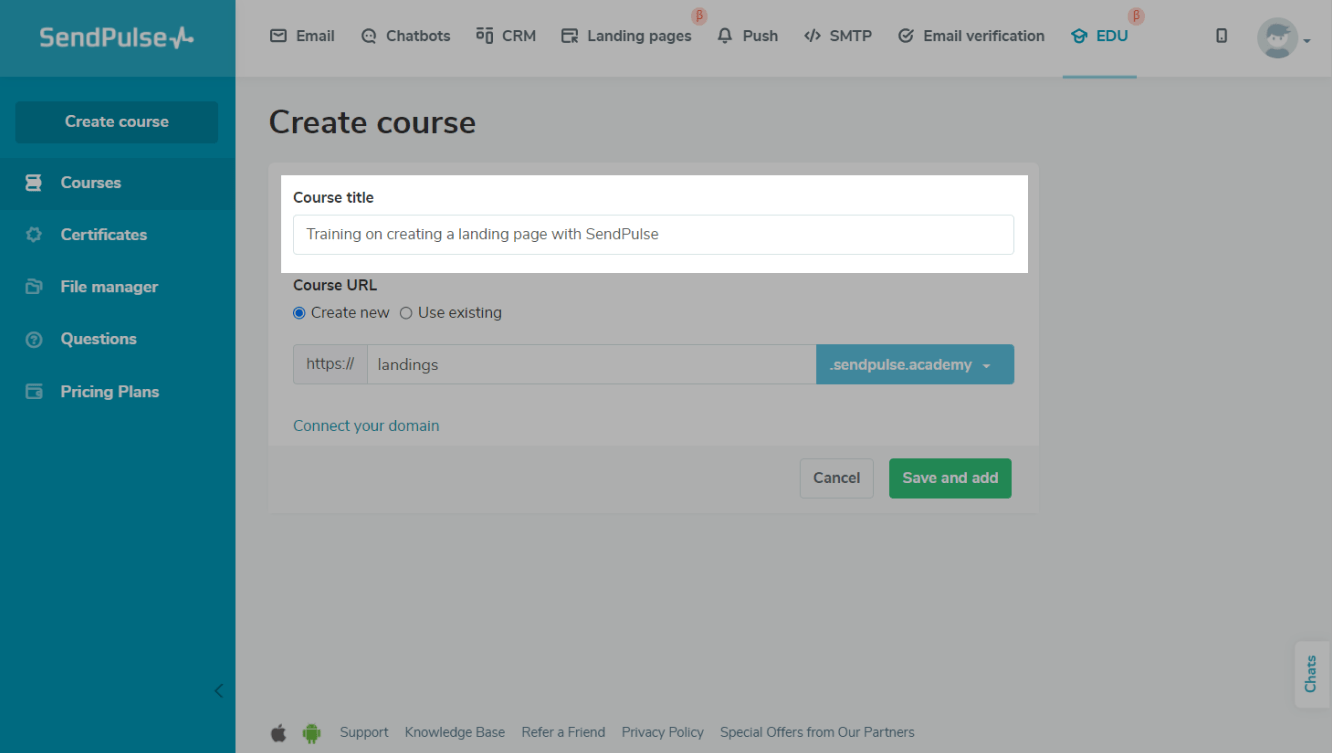The width and height of the screenshot is (1332, 753).
Task: Open the user avatar account menu
Action: pos(1281,38)
